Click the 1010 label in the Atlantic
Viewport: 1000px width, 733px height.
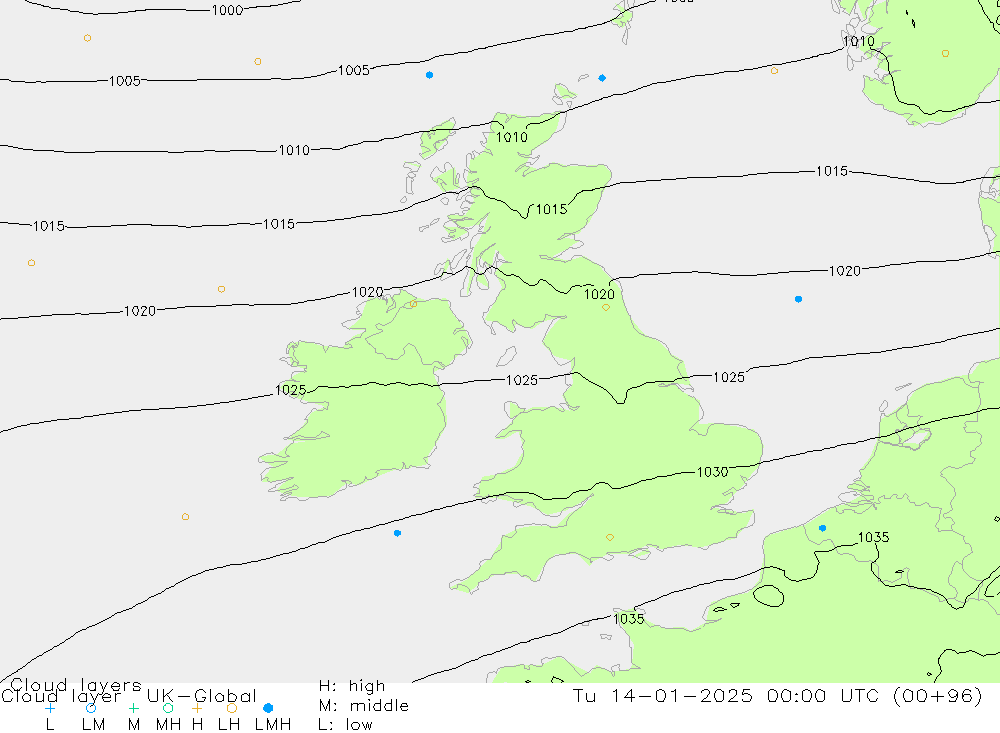(x=294, y=151)
